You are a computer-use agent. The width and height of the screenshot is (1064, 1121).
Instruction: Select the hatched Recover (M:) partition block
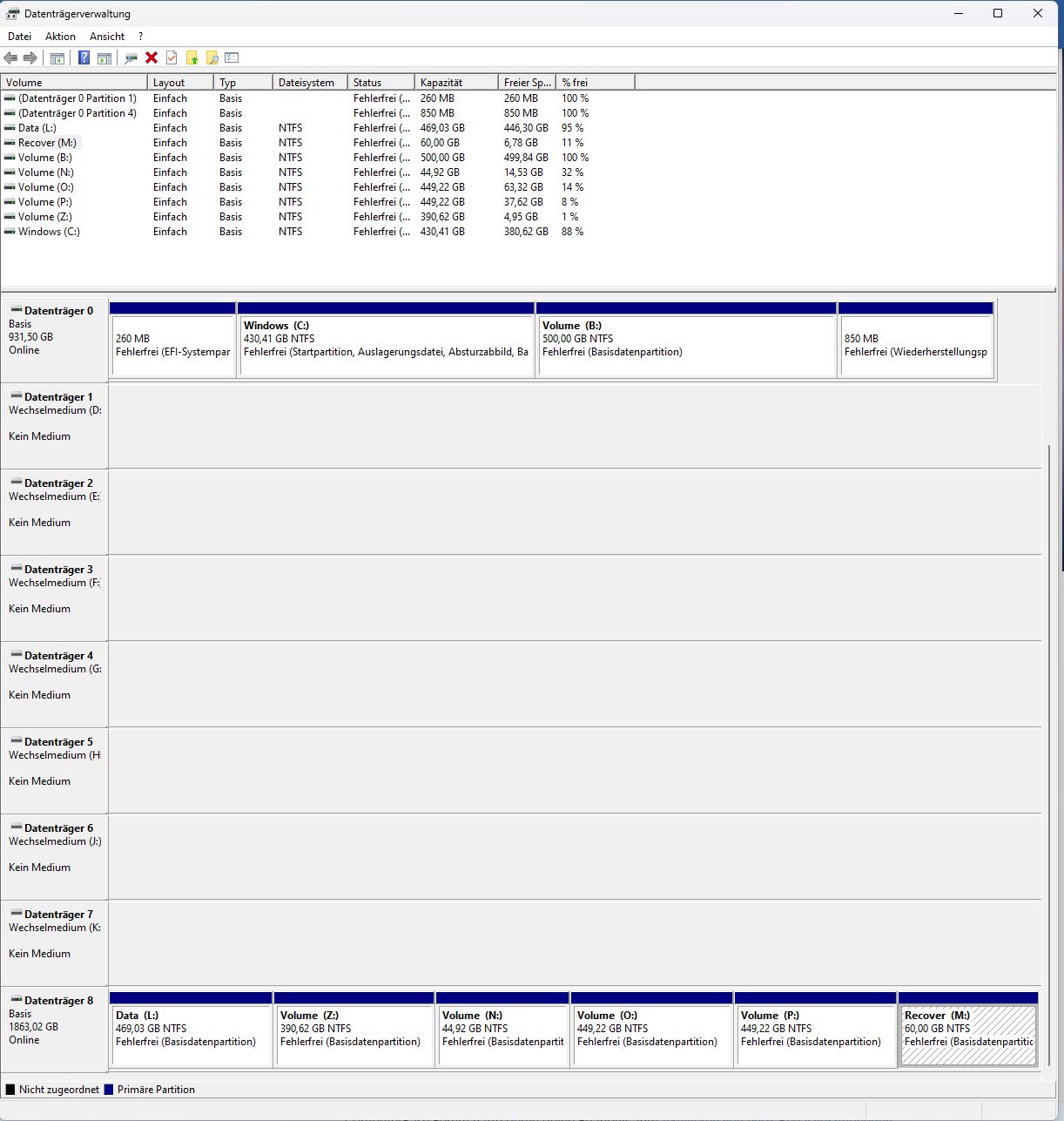coord(968,1030)
